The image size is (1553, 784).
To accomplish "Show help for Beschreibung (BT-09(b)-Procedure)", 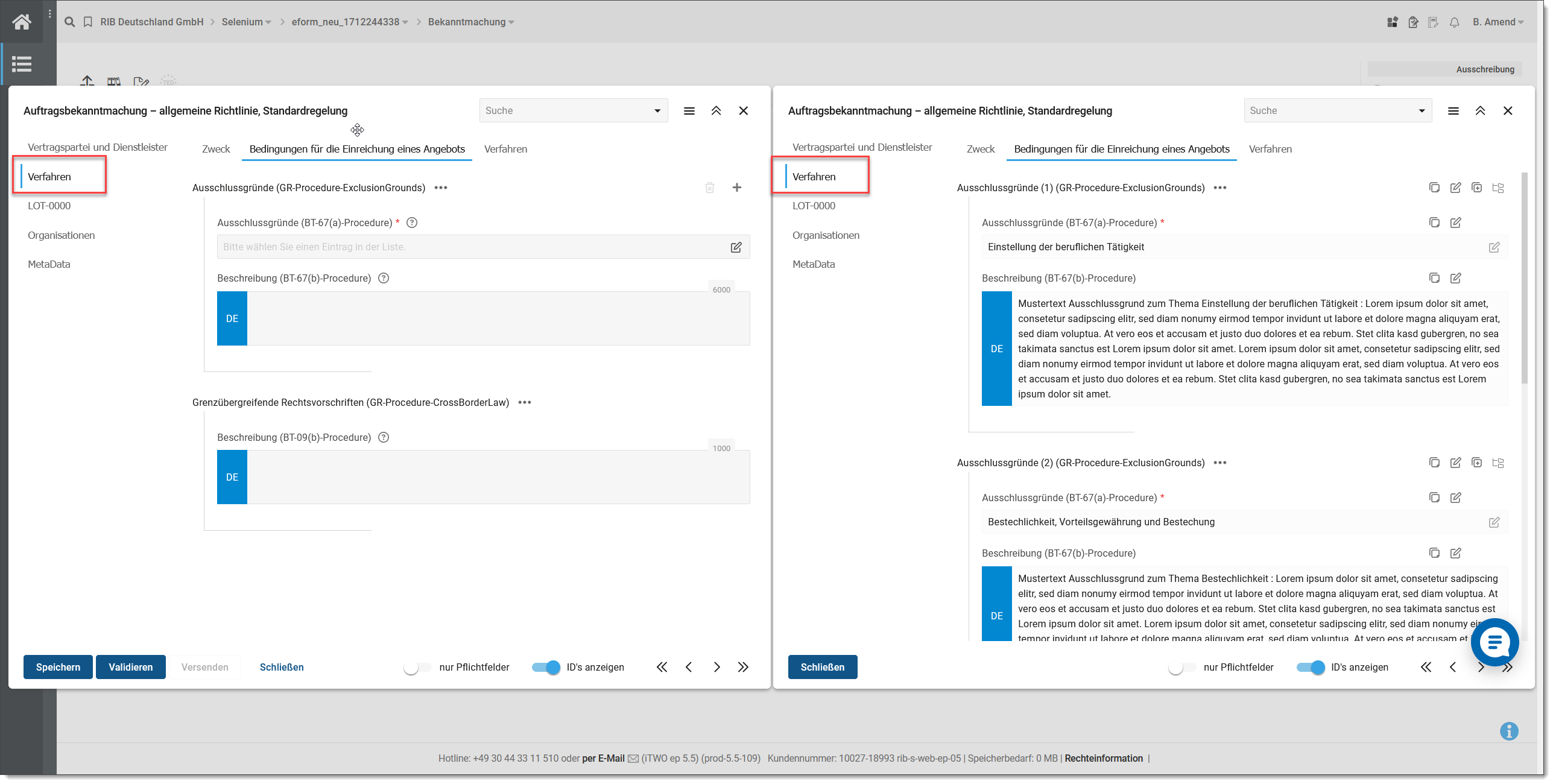I will pos(384,437).
